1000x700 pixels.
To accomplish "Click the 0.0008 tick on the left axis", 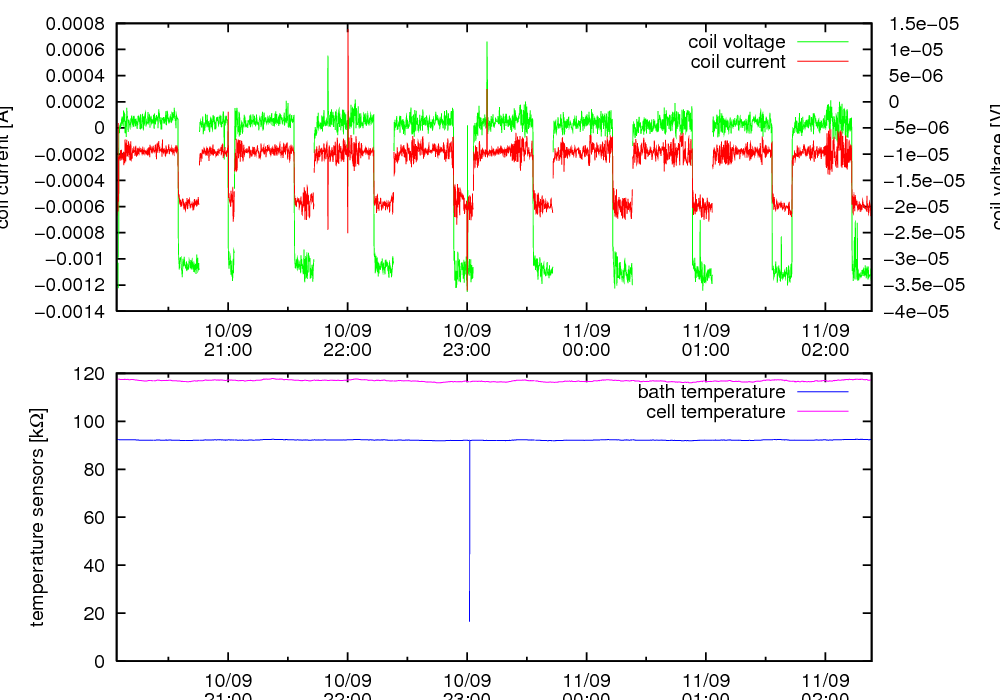I will [76, 23].
